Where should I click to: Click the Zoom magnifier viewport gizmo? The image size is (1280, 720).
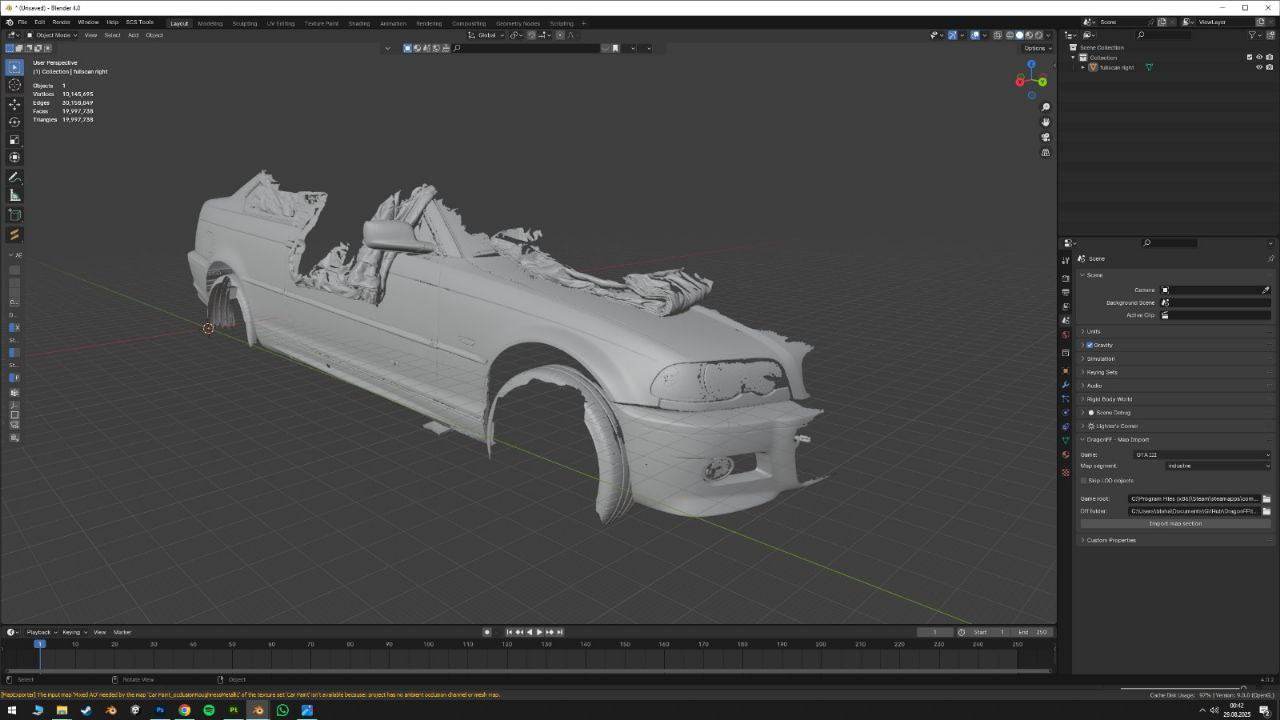tap(1046, 107)
